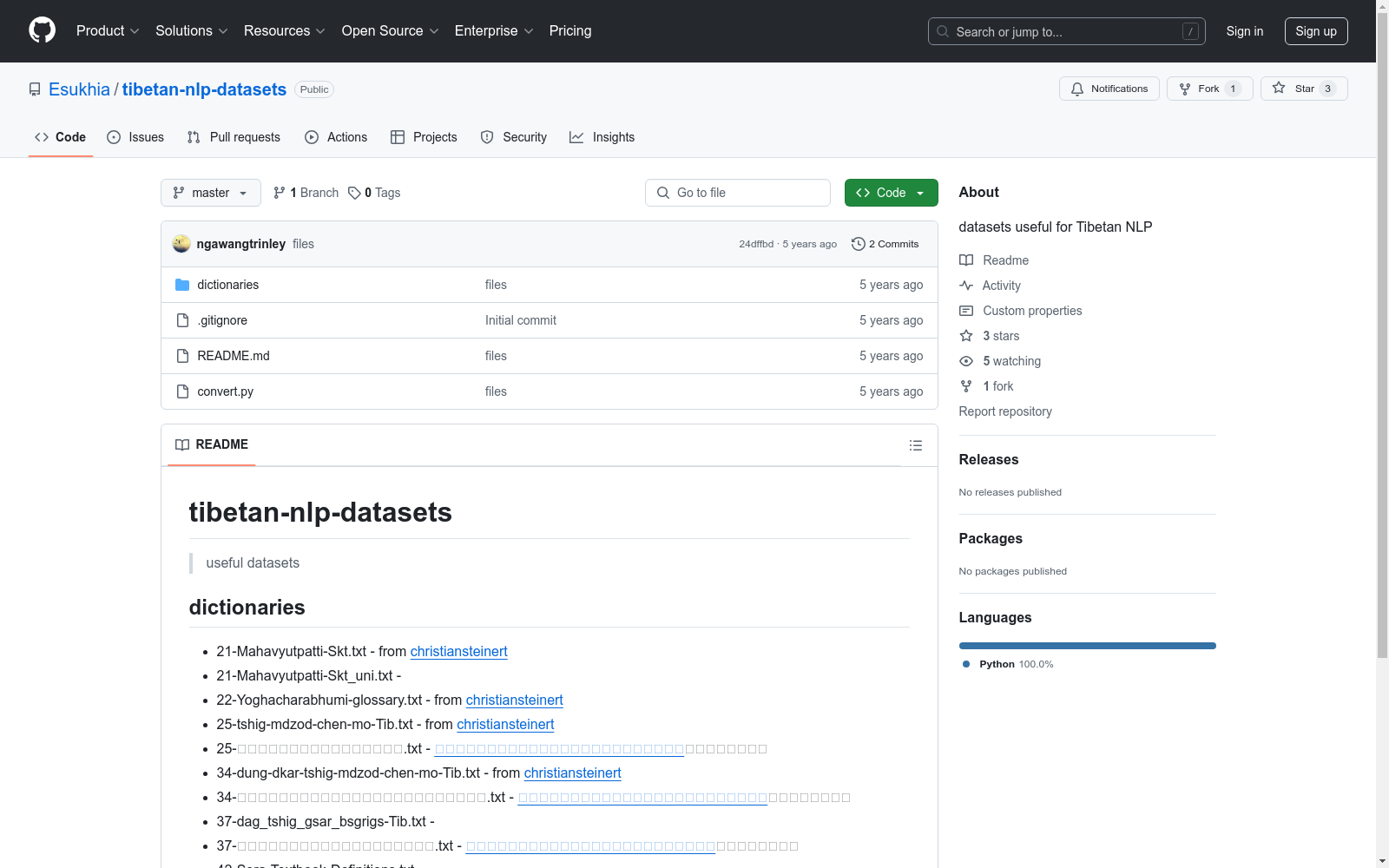1389x868 pixels.
Task: Click the Sign in link
Action: (x=1245, y=31)
